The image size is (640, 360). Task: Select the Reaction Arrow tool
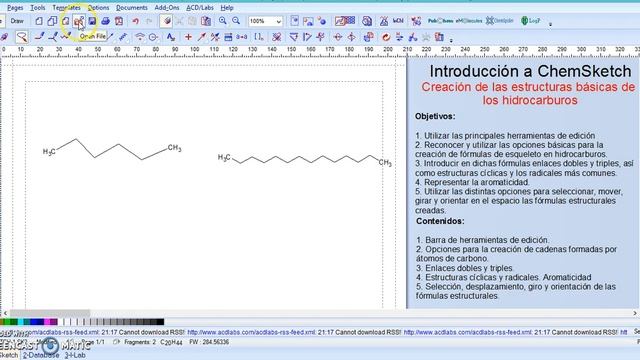point(202,37)
